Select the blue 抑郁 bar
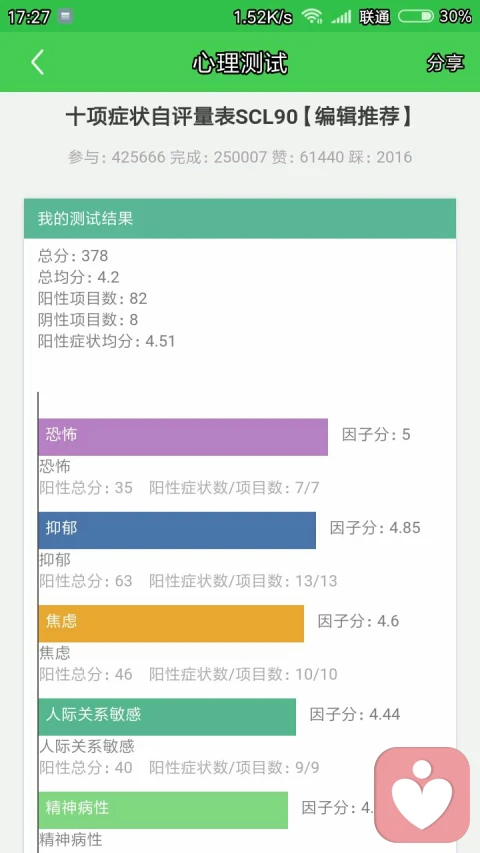Screen dimensions: 480x853 click(177, 530)
